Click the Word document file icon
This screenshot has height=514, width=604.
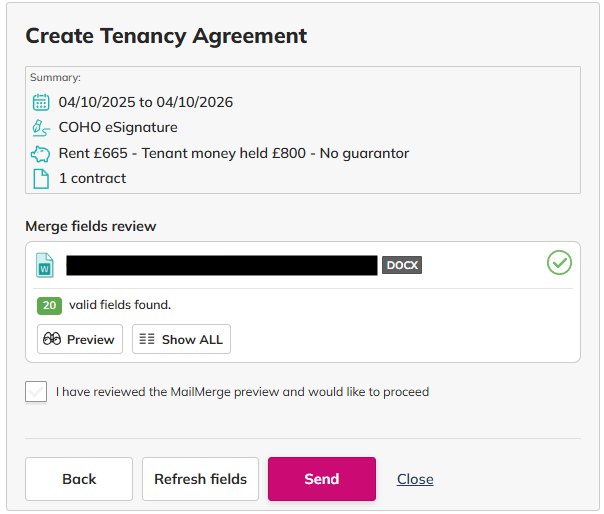[45, 265]
